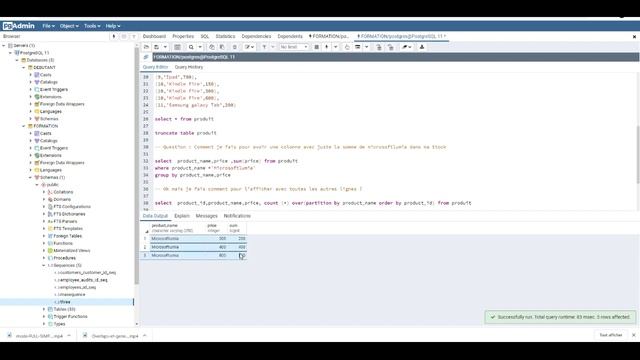640x360 pixels.
Task: Switch to the Query History tab
Action: 189,67
